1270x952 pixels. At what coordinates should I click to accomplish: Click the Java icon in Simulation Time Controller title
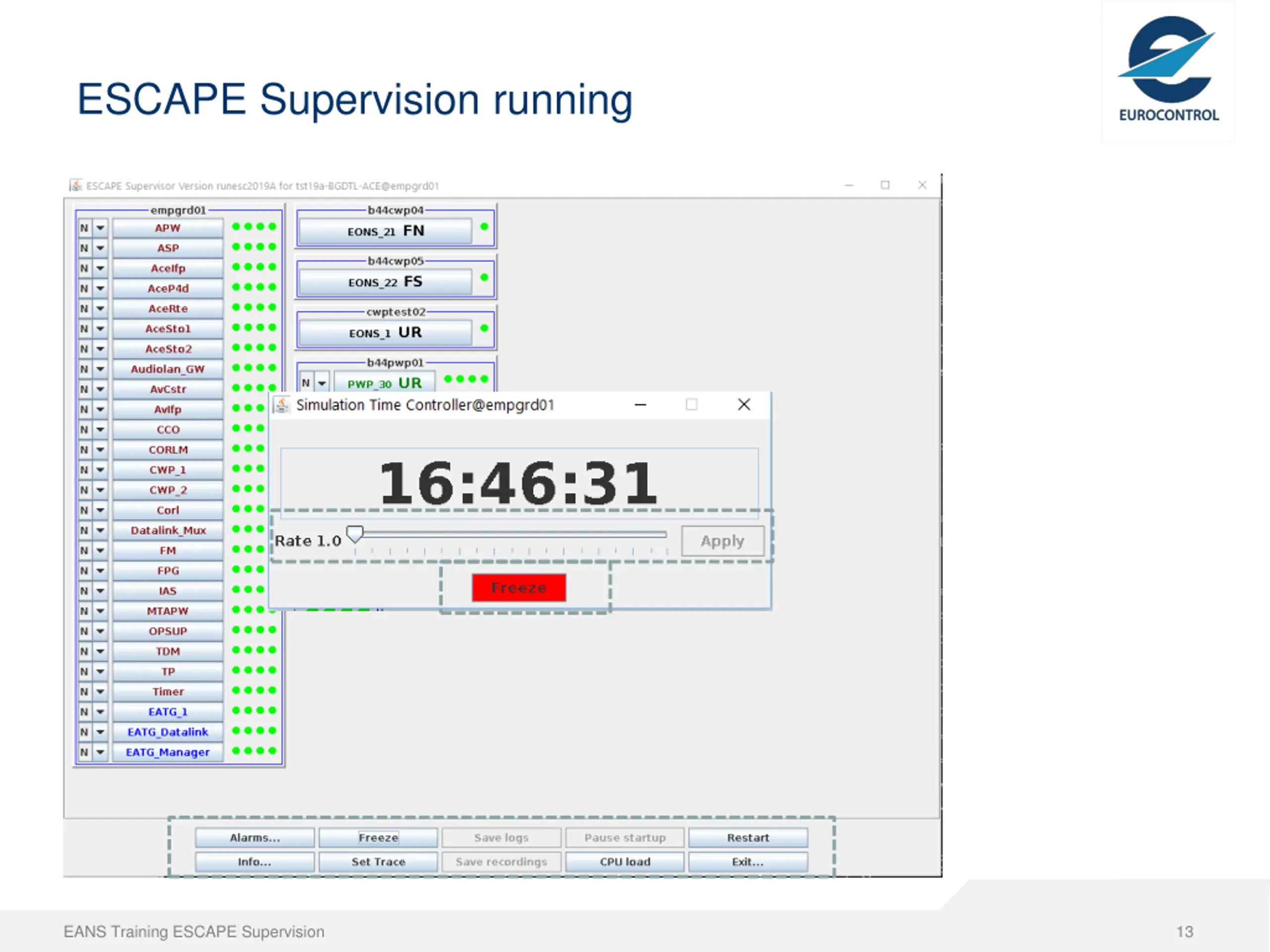[x=281, y=405]
